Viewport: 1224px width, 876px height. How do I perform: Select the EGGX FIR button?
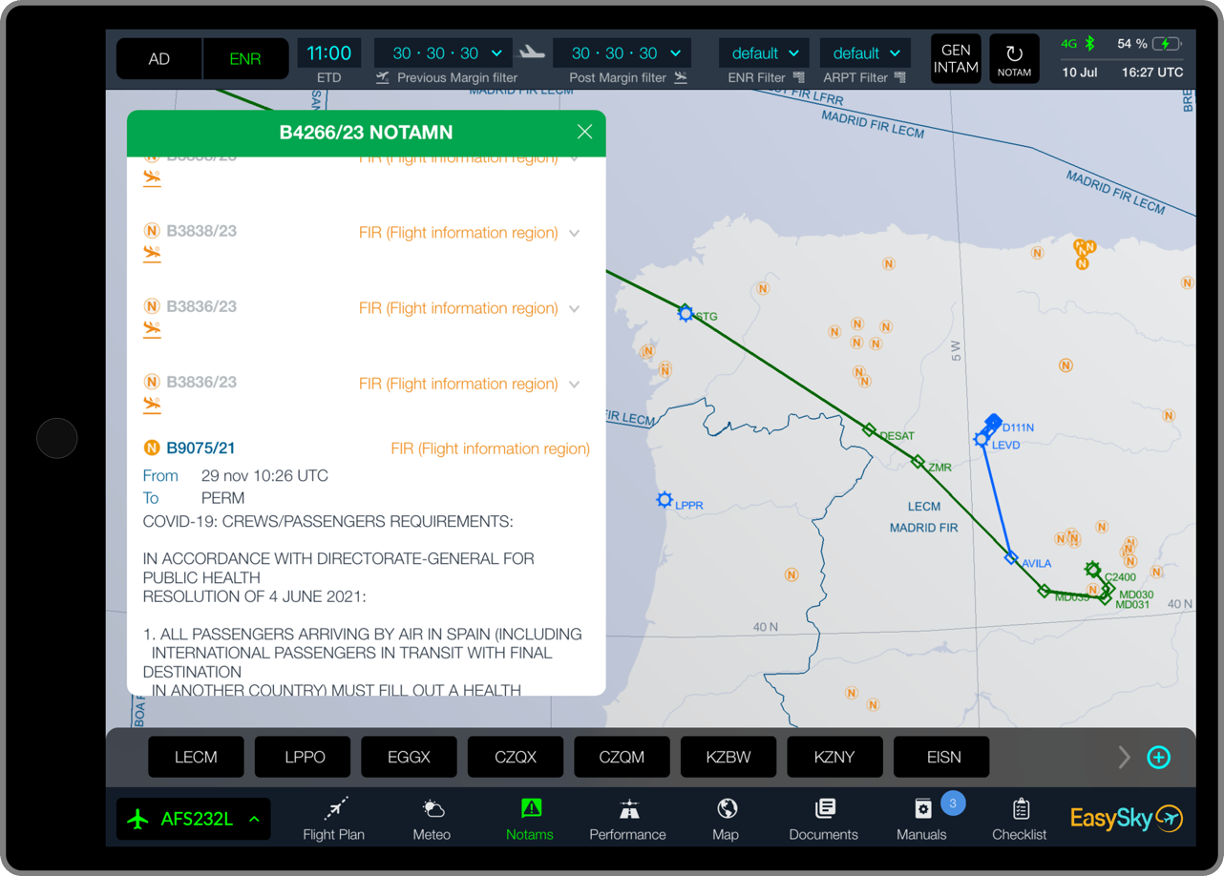tap(409, 757)
